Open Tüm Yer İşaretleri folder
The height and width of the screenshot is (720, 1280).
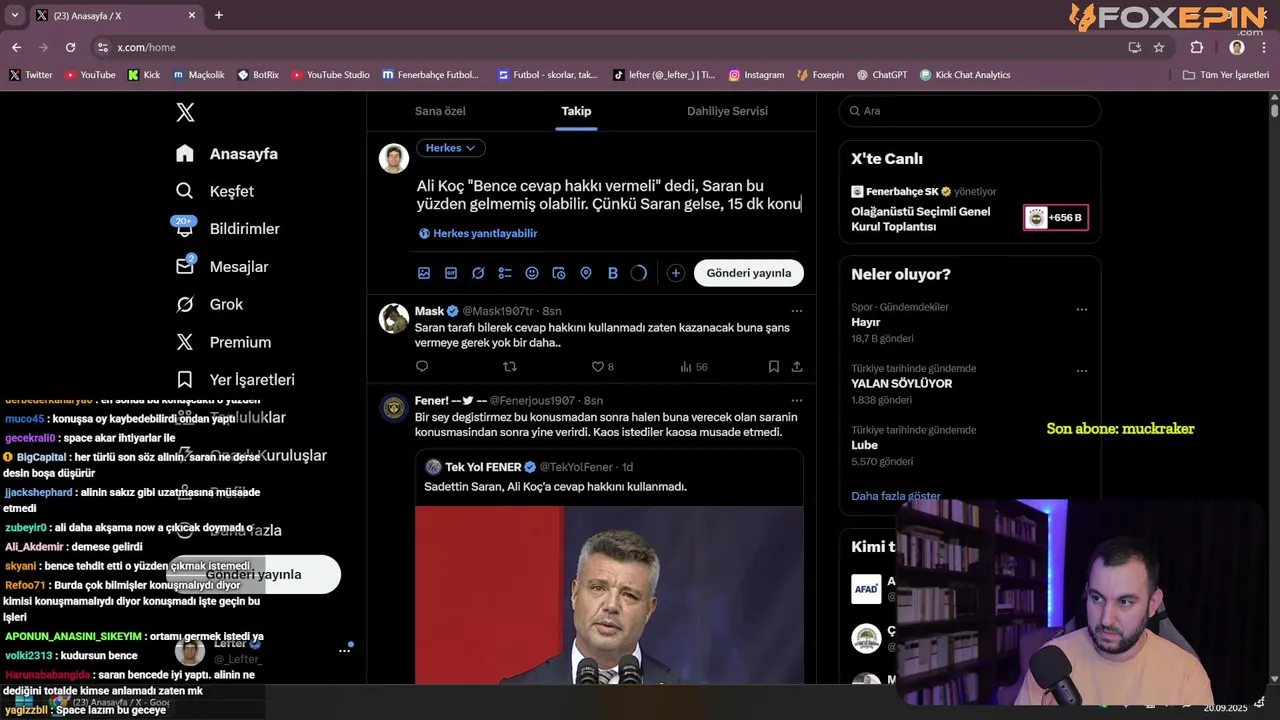[x=1226, y=75]
